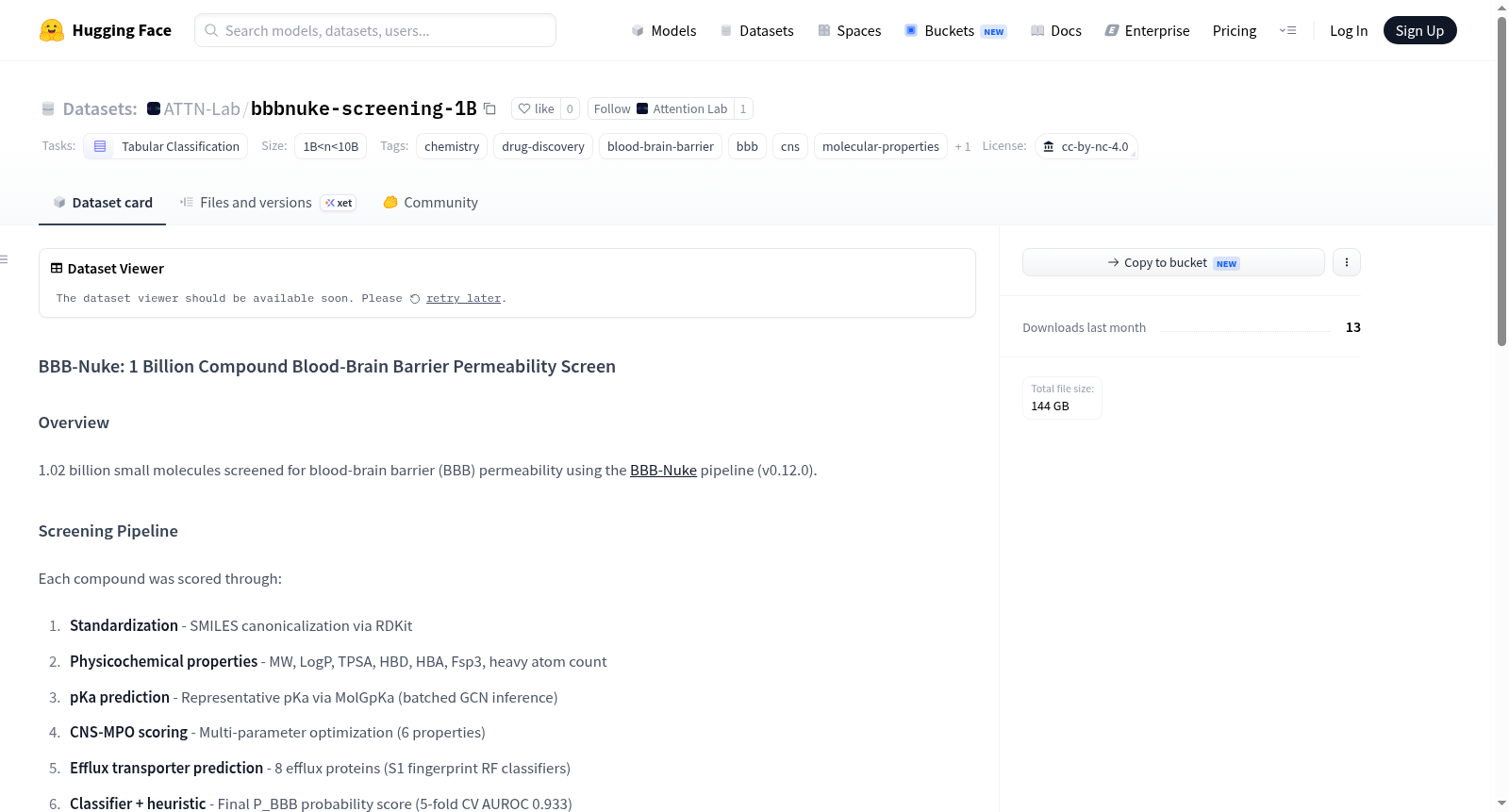Click the retry later refresh icon
This screenshot has width=1509, height=812.
(x=415, y=299)
